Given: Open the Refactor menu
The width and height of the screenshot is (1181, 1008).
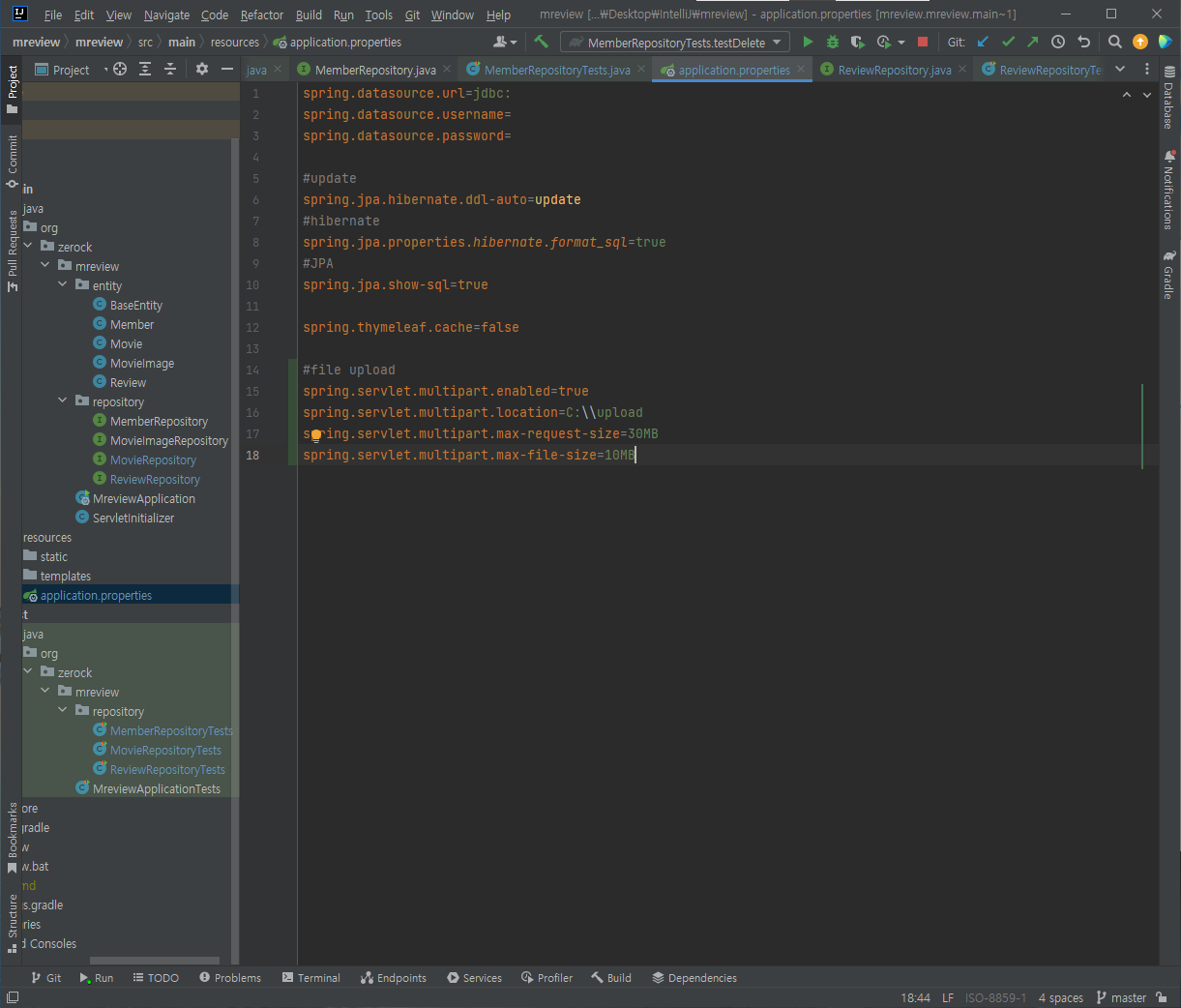Looking at the screenshot, I should pyautogui.click(x=262, y=15).
